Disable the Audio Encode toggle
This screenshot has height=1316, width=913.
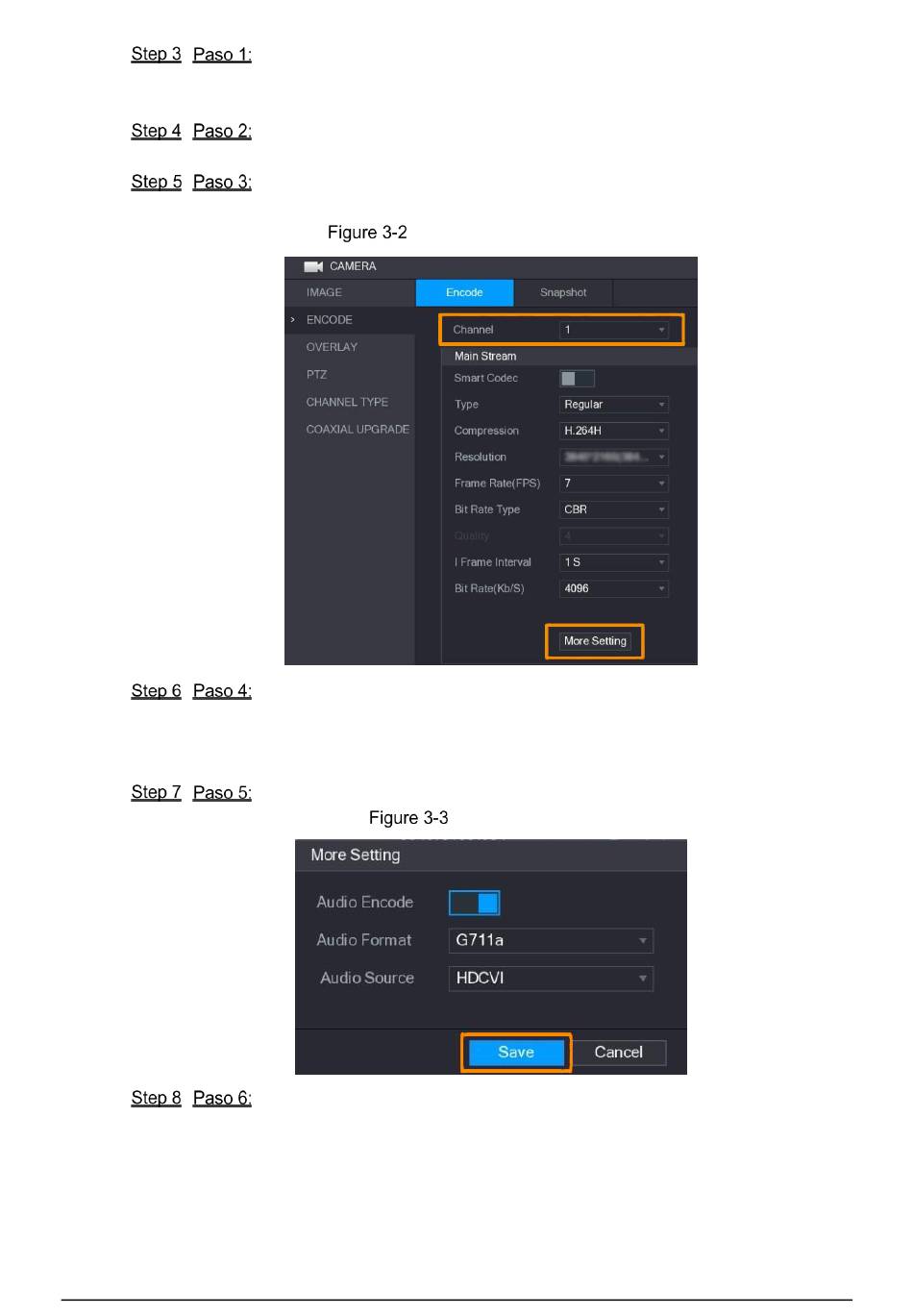click(474, 903)
